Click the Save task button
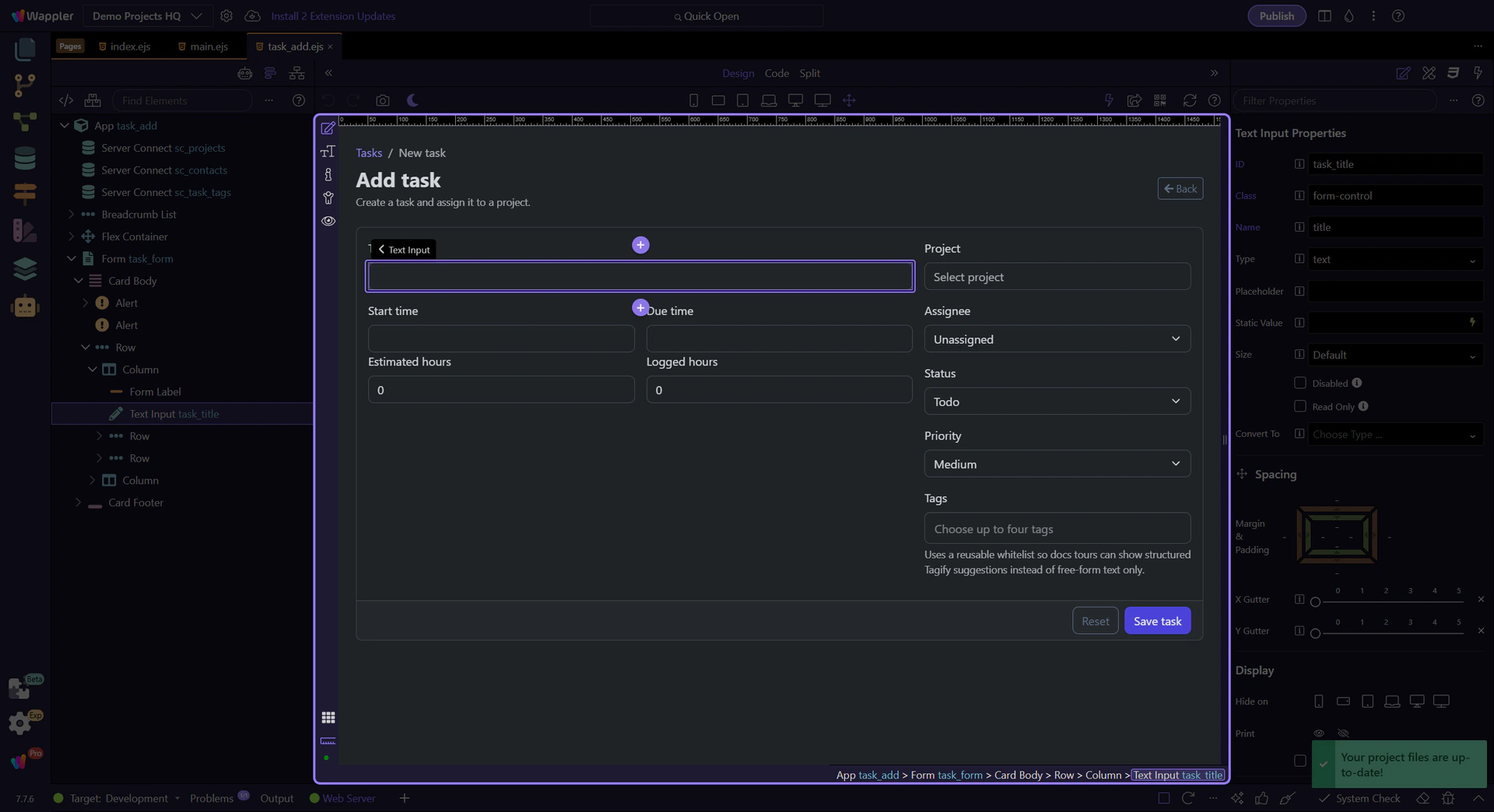 pos(1156,621)
